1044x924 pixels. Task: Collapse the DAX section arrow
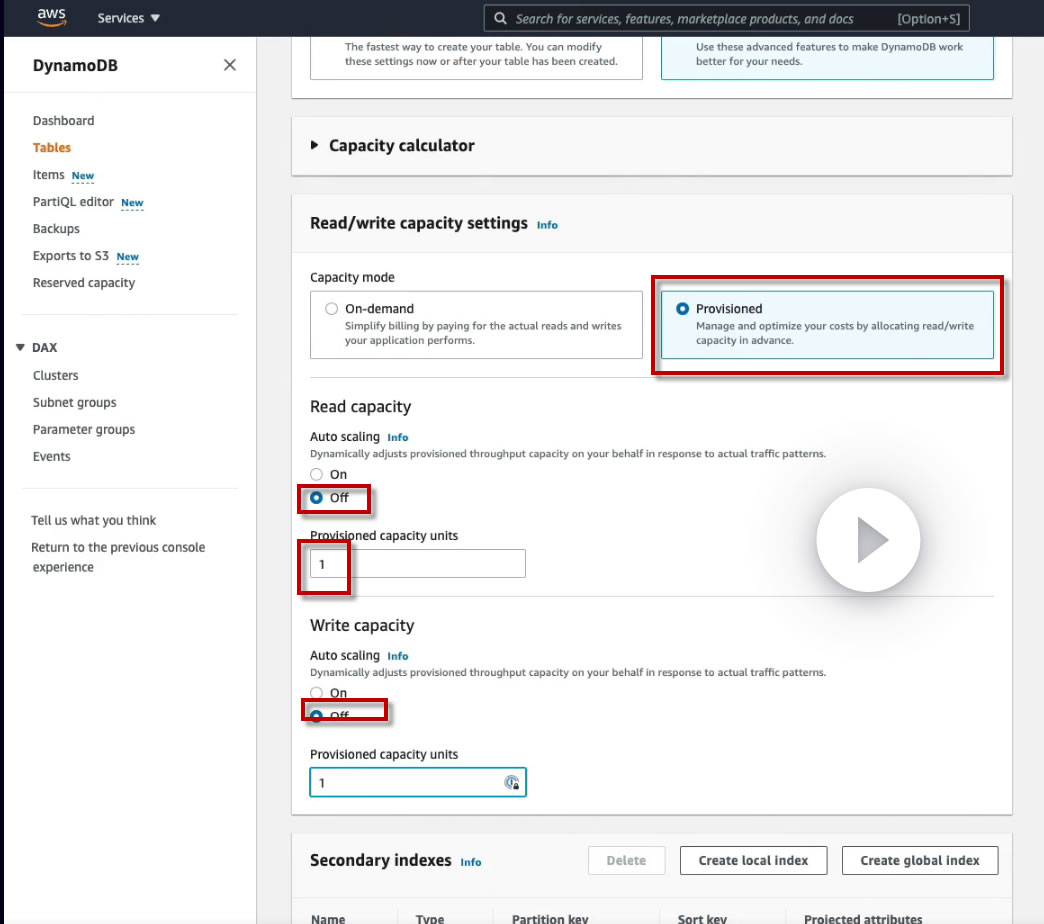coord(20,347)
